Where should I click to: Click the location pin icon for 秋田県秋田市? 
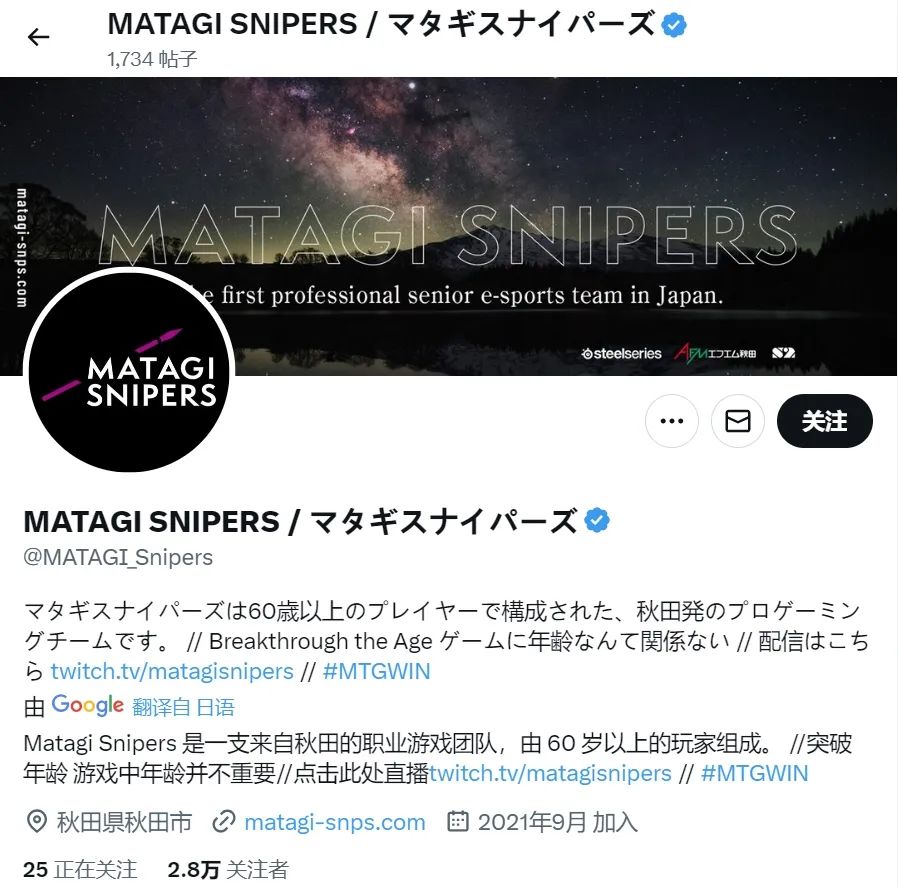click(x=37, y=822)
